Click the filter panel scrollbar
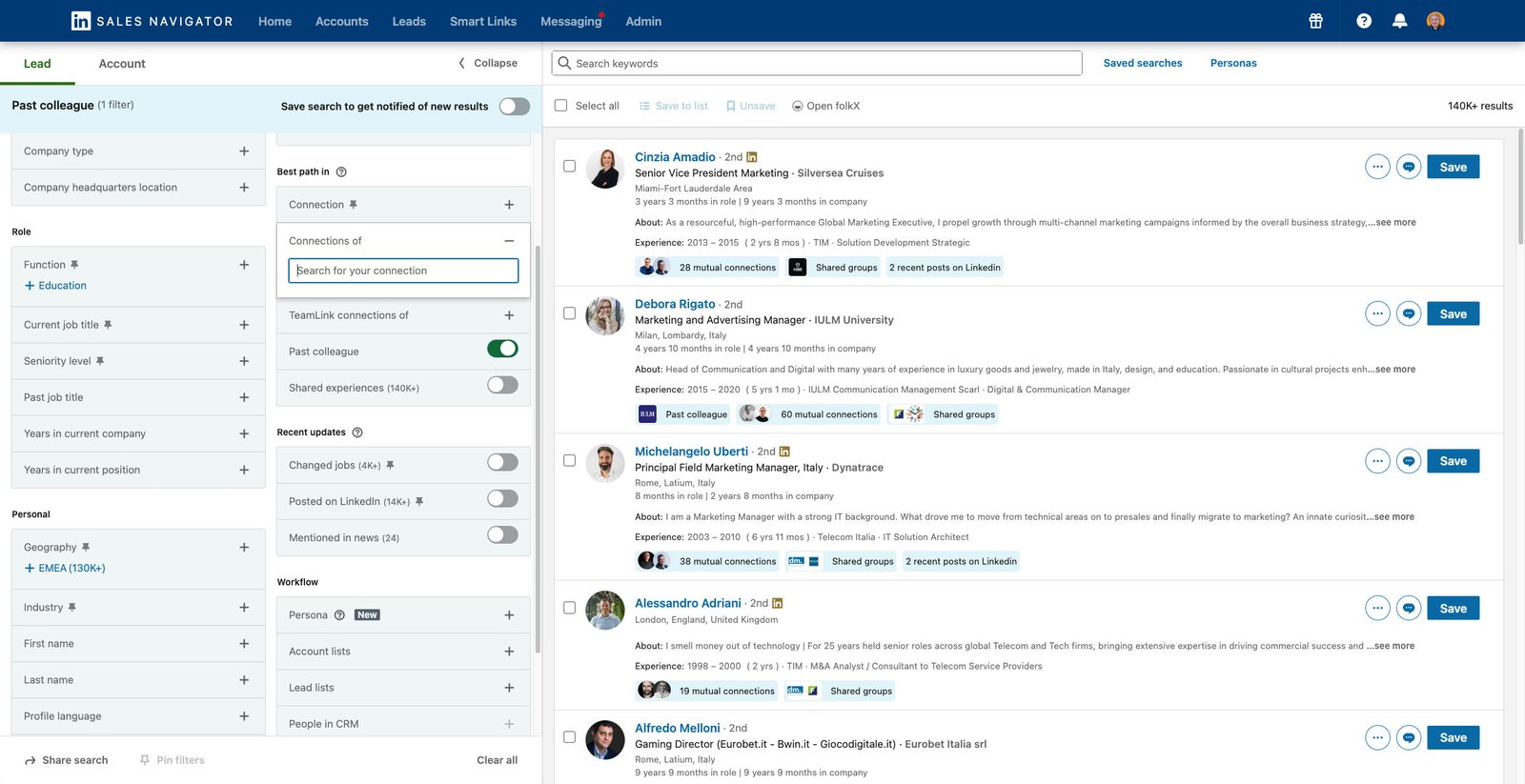 pos(538,448)
